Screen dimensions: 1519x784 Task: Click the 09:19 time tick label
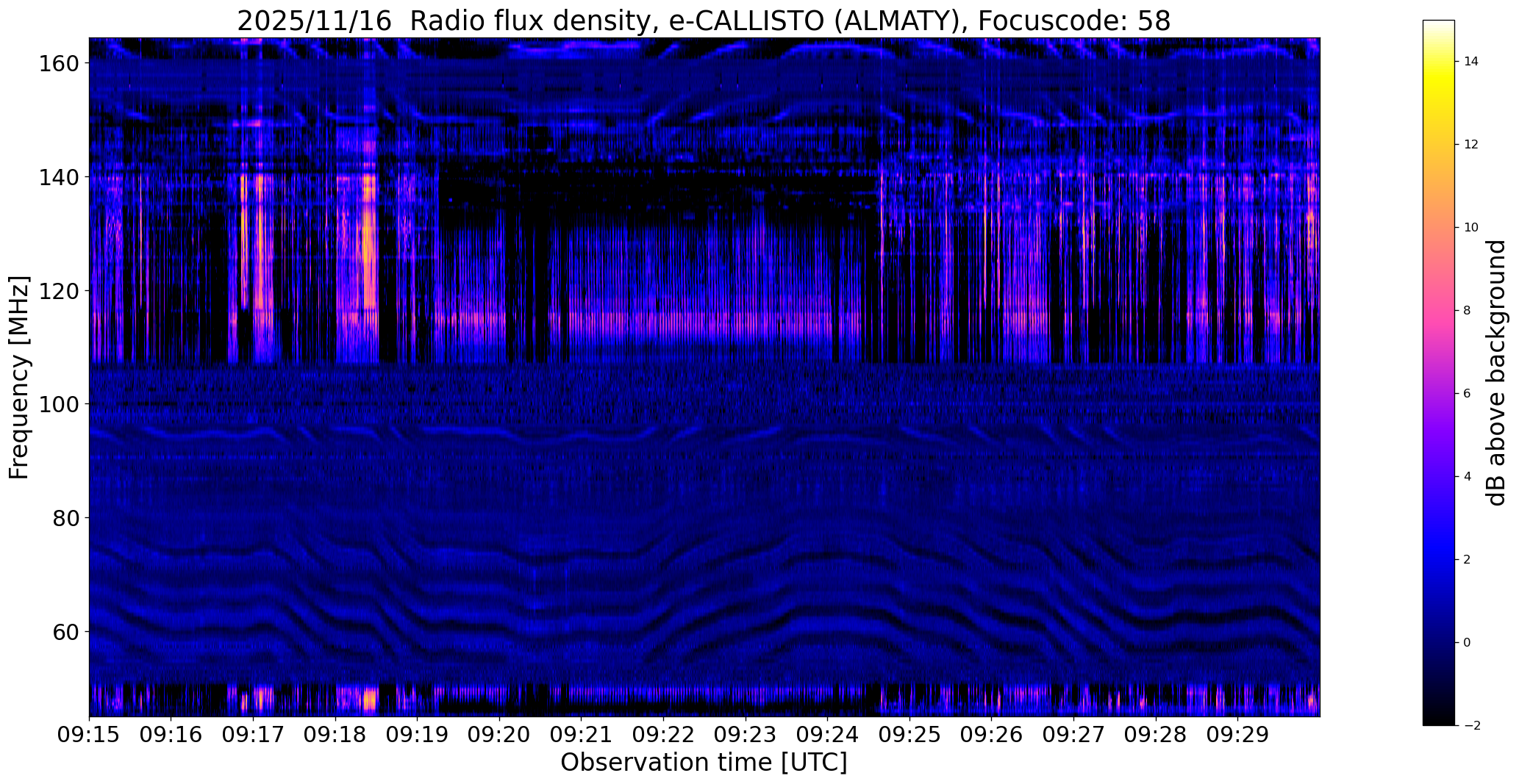(x=417, y=734)
